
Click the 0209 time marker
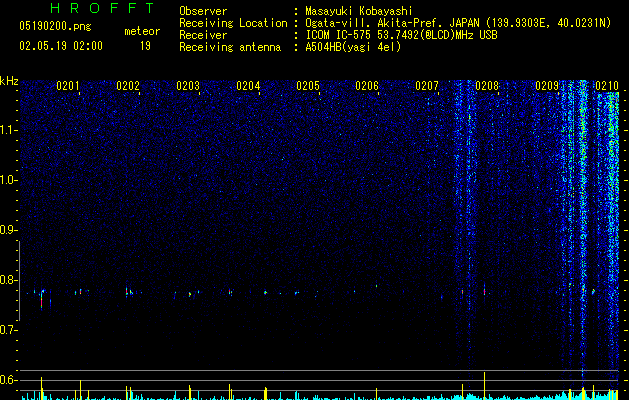pos(547,86)
